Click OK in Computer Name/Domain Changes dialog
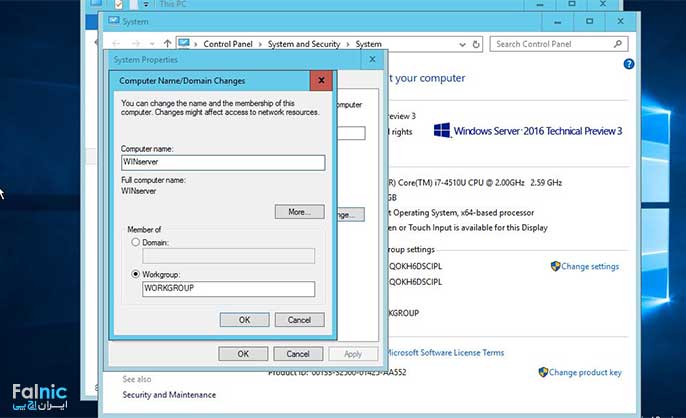Viewport: 686px width, 418px height. [x=244, y=320]
